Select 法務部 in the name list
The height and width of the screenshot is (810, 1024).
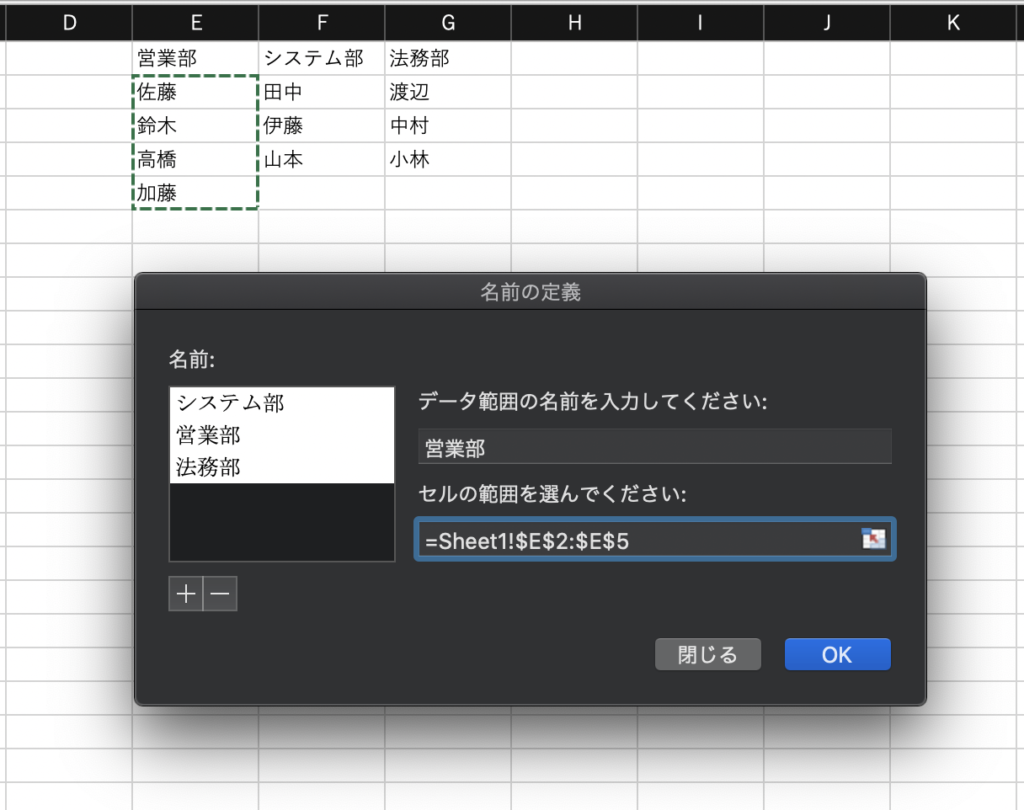pos(282,467)
